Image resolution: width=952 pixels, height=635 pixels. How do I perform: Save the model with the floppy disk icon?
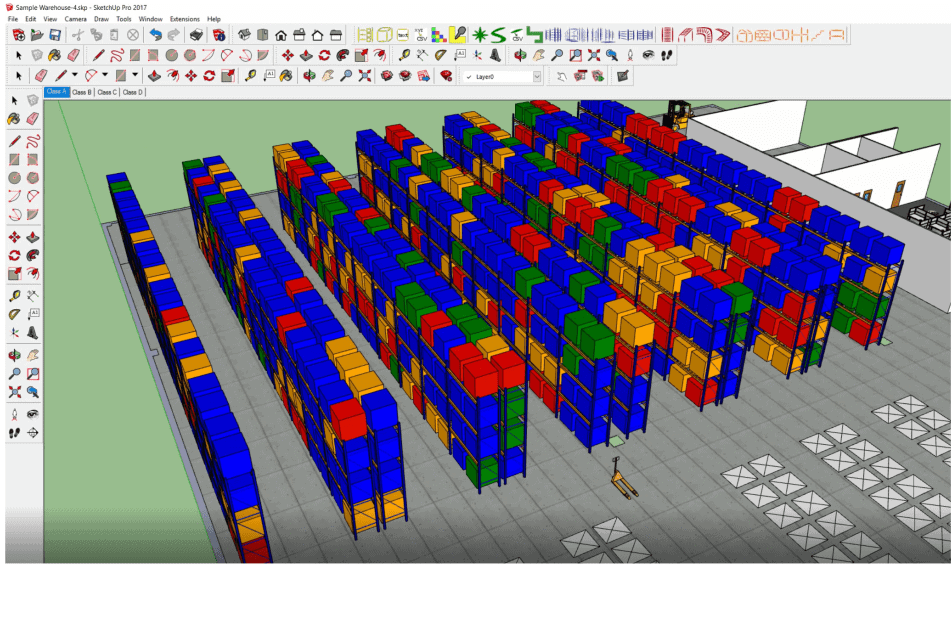(55, 35)
